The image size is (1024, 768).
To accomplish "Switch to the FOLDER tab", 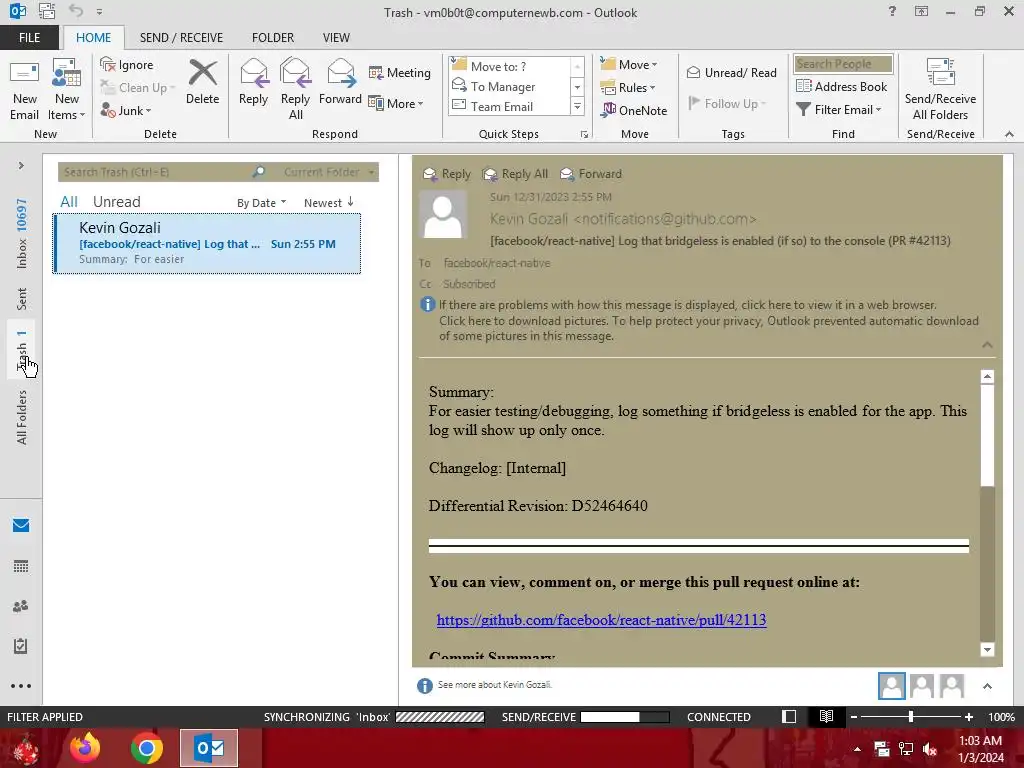I will tap(273, 38).
